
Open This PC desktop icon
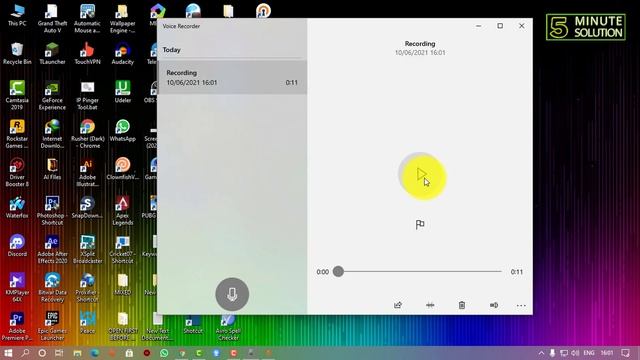pyautogui.click(x=17, y=16)
